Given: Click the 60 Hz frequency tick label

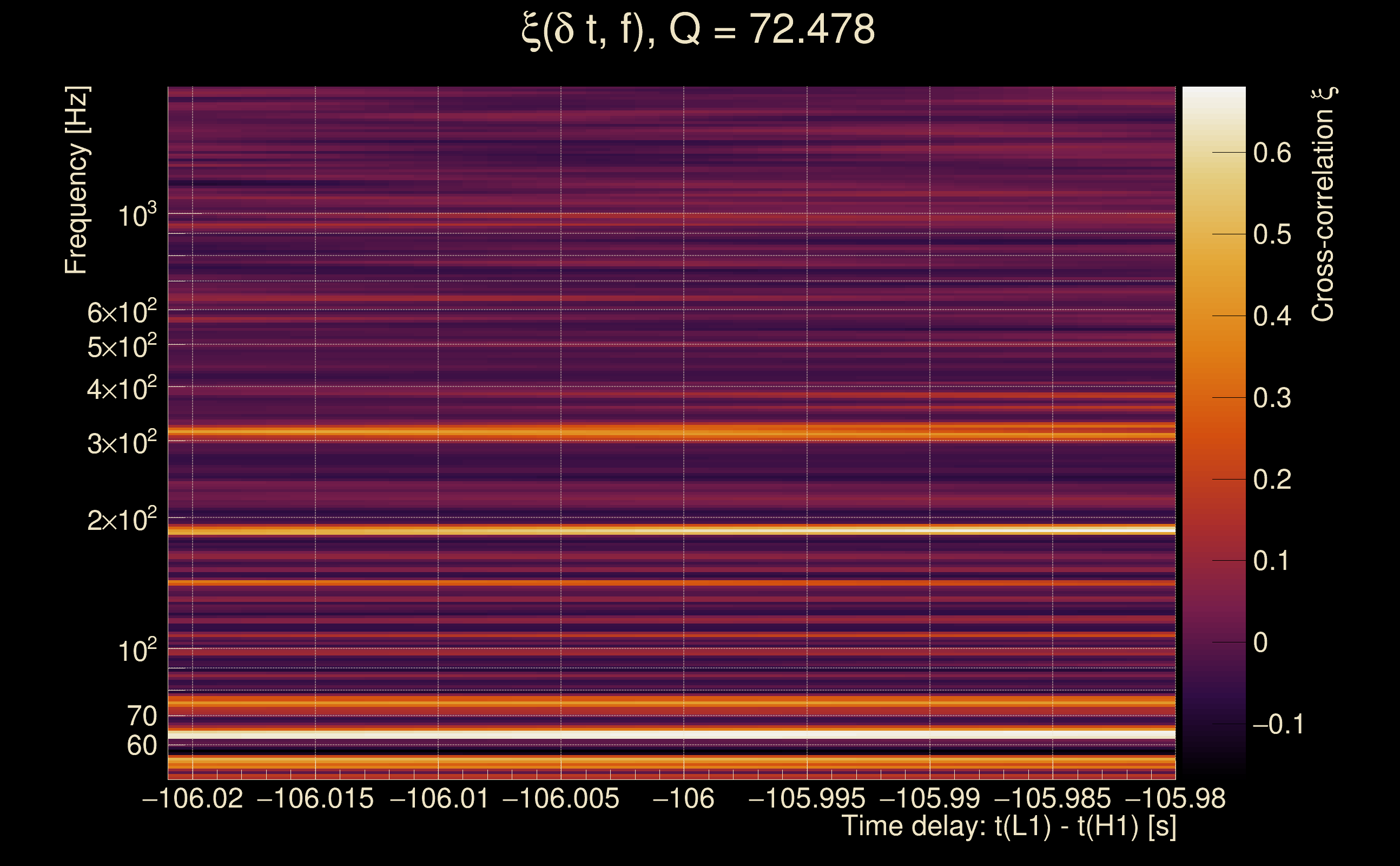Looking at the screenshot, I should pos(141,746).
